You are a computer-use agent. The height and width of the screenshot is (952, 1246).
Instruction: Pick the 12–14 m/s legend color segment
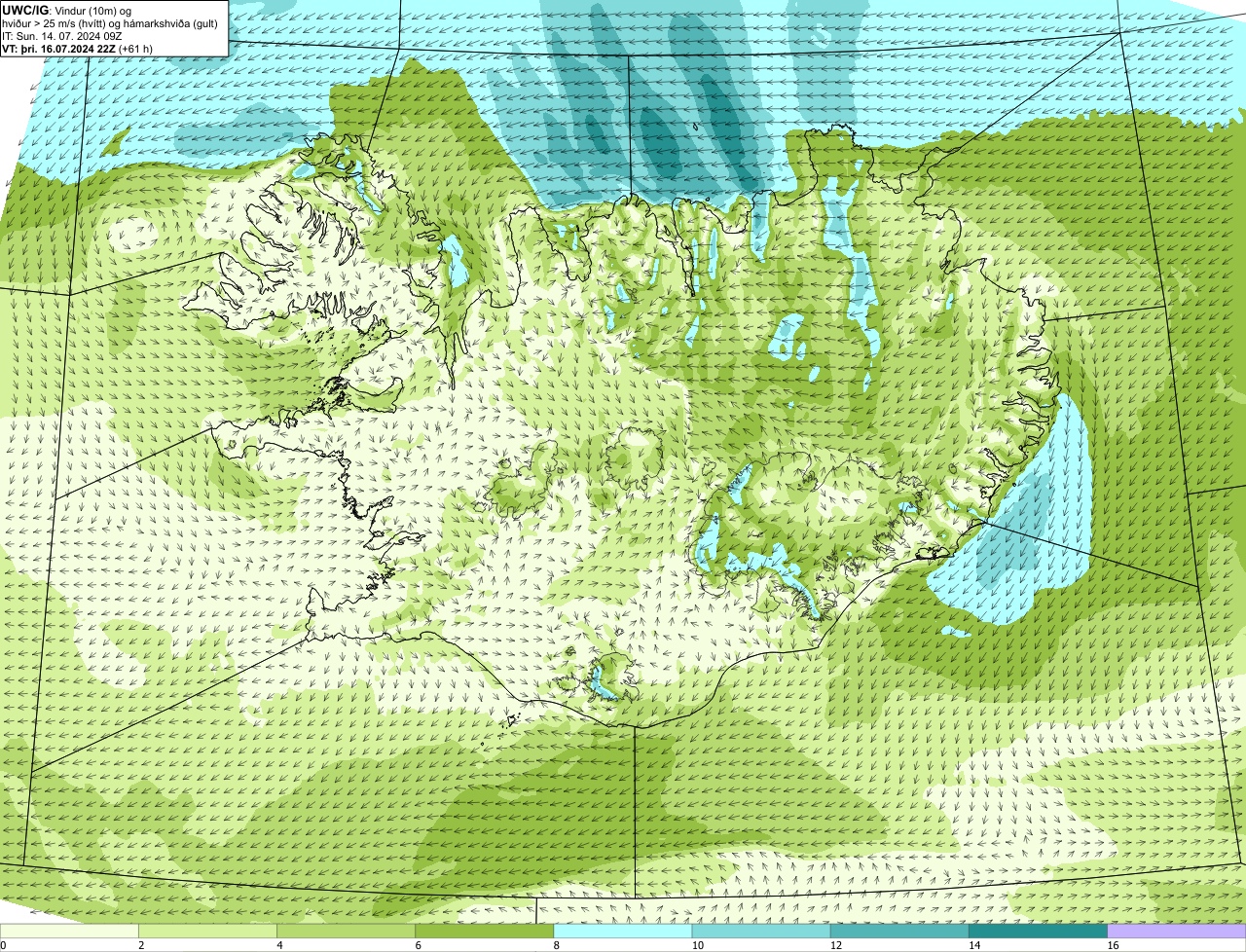click(x=899, y=931)
